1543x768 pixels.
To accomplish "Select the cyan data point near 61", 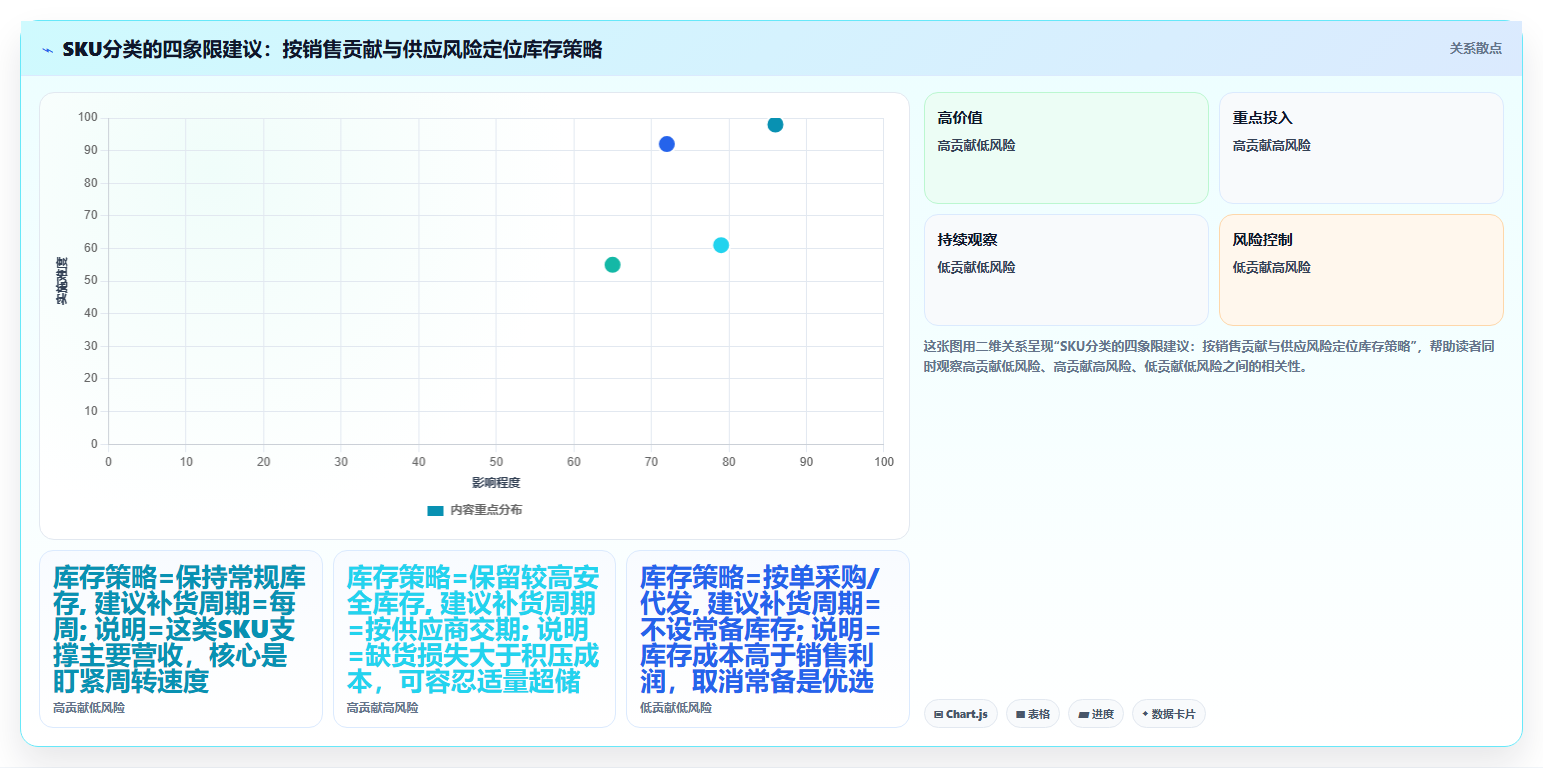I will pyautogui.click(x=721, y=245).
